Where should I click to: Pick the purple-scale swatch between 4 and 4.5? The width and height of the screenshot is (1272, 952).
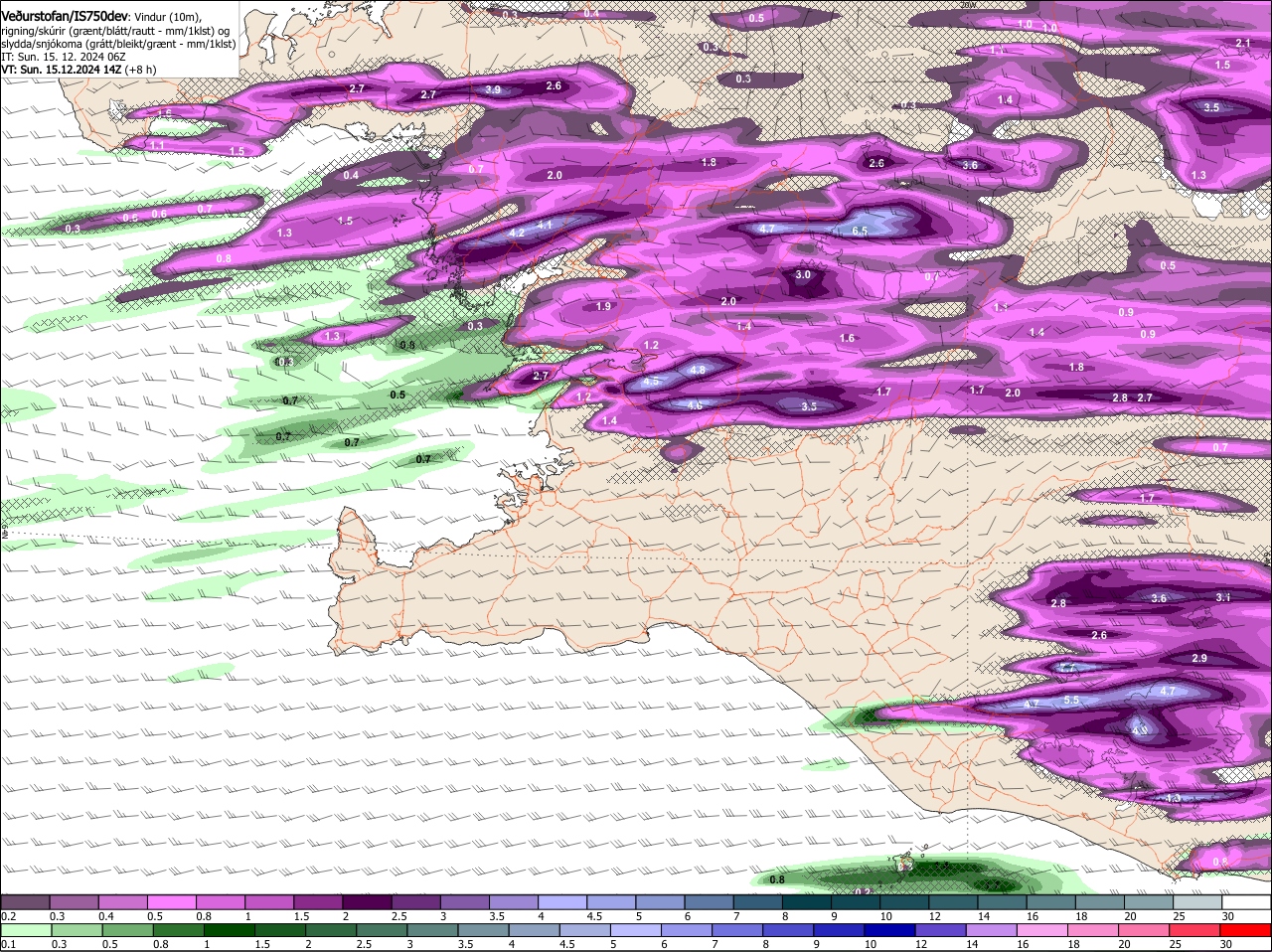[x=561, y=902]
